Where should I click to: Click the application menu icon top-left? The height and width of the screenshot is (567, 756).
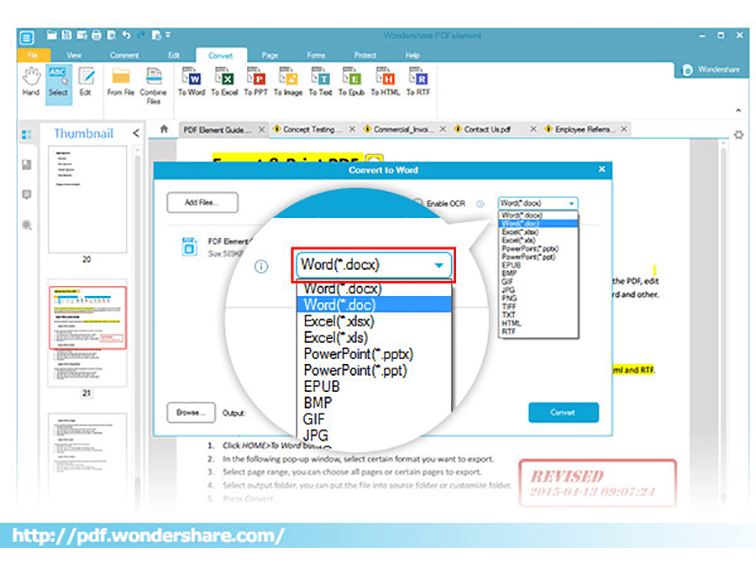27,37
